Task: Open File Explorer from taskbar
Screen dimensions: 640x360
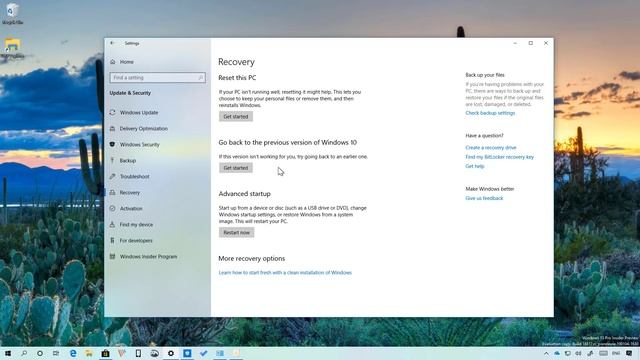Action: pos(89,353)
